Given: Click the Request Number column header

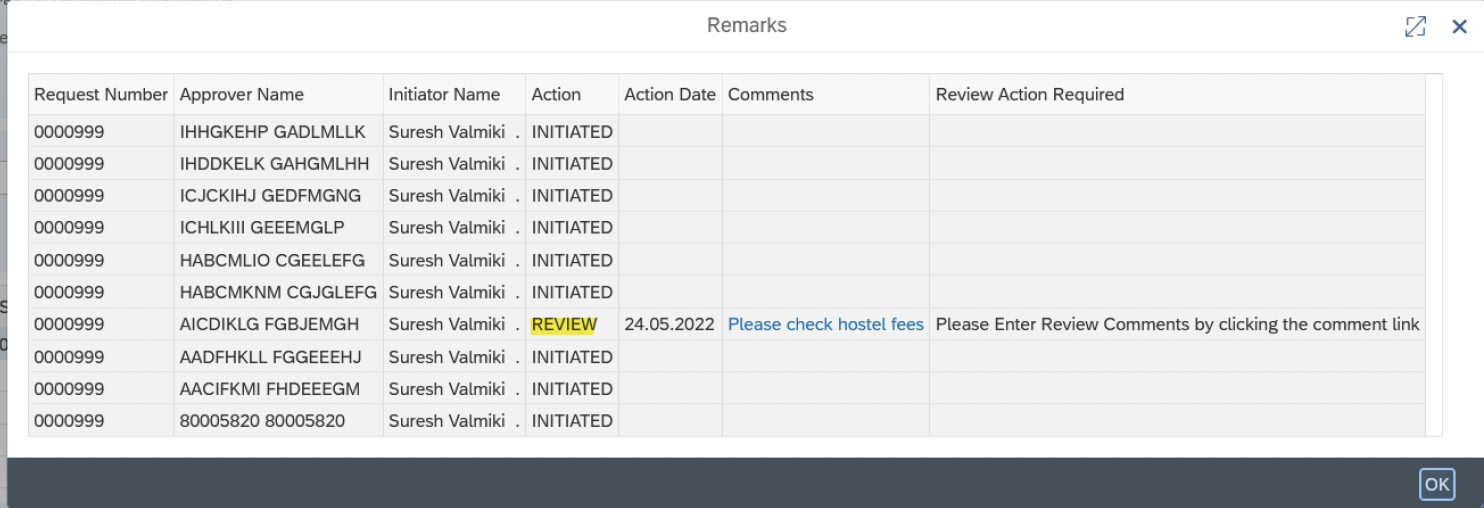Looking at the screenshot, I should pyautogui.click(x=101, y=94).
